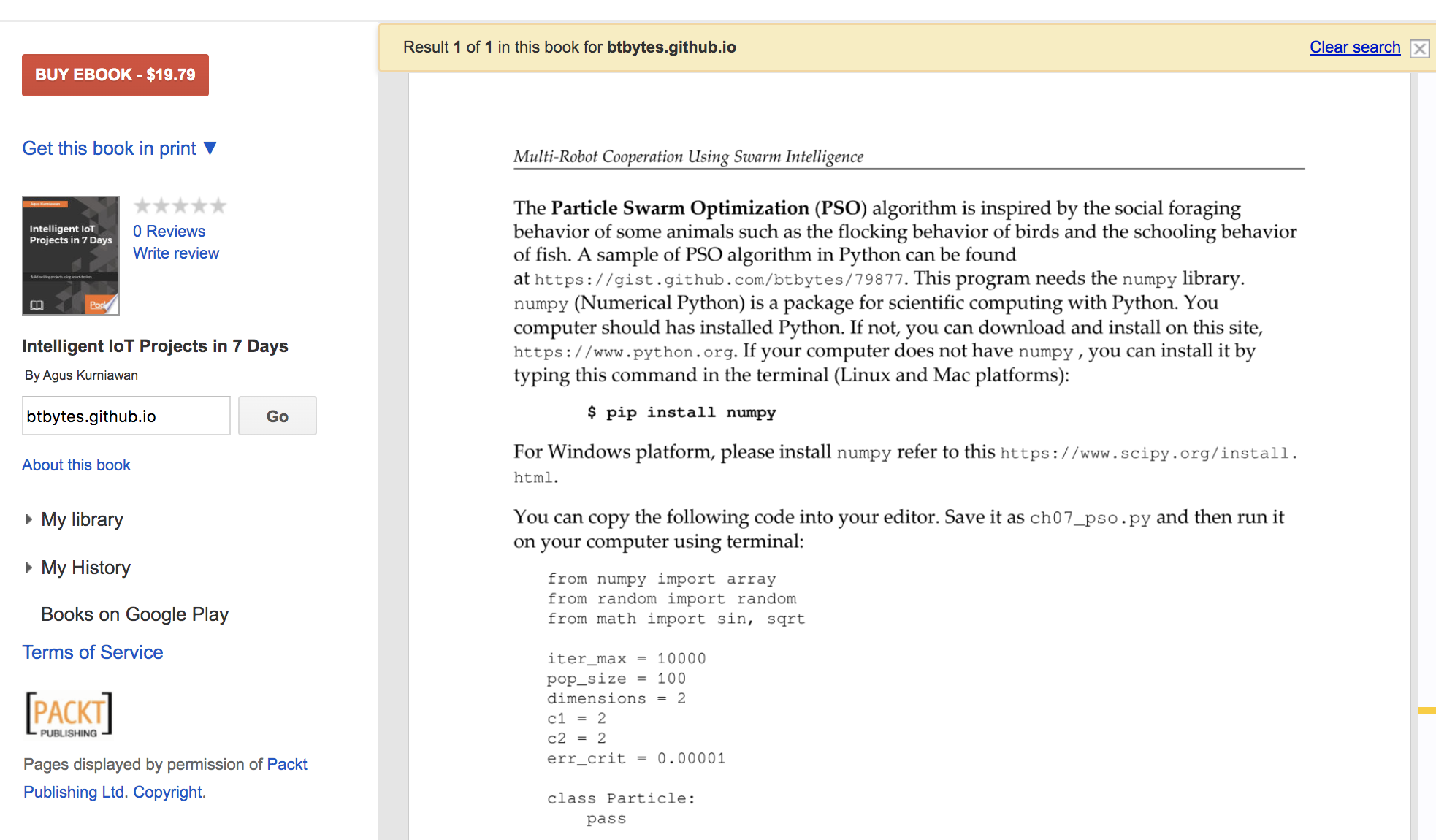Open the Terms of Service link
This screenshot has height=840, width=1436.
coord(93,652)
